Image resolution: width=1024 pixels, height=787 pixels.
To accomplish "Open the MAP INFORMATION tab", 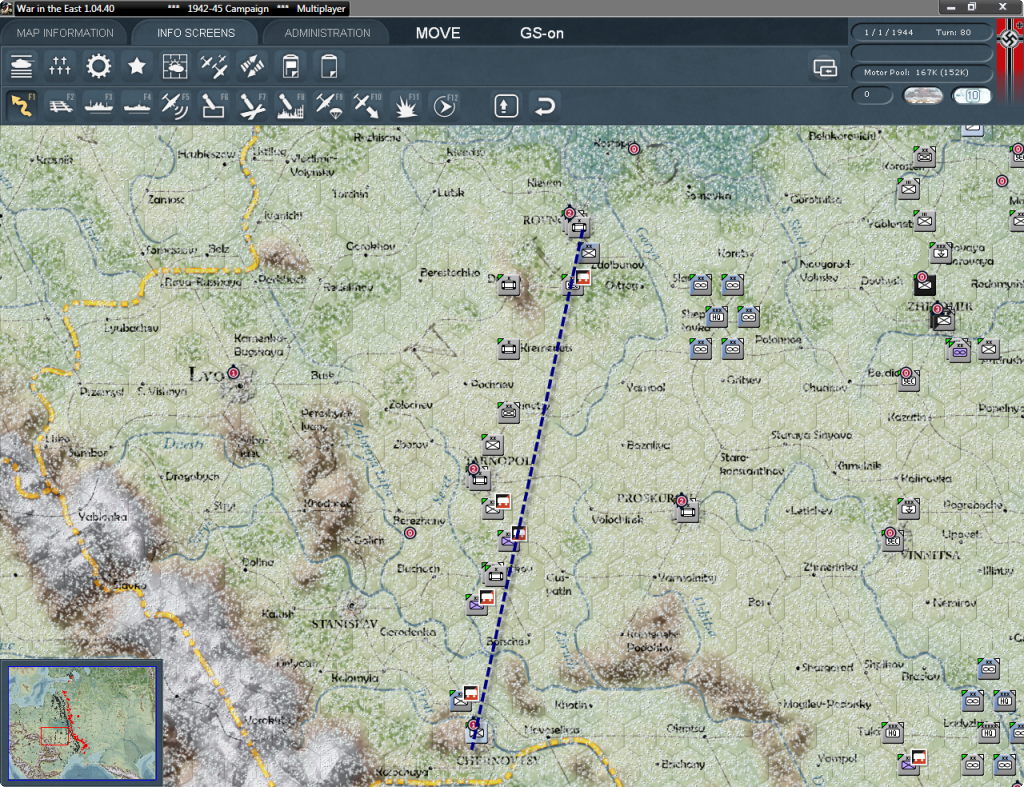I will 65,33.
